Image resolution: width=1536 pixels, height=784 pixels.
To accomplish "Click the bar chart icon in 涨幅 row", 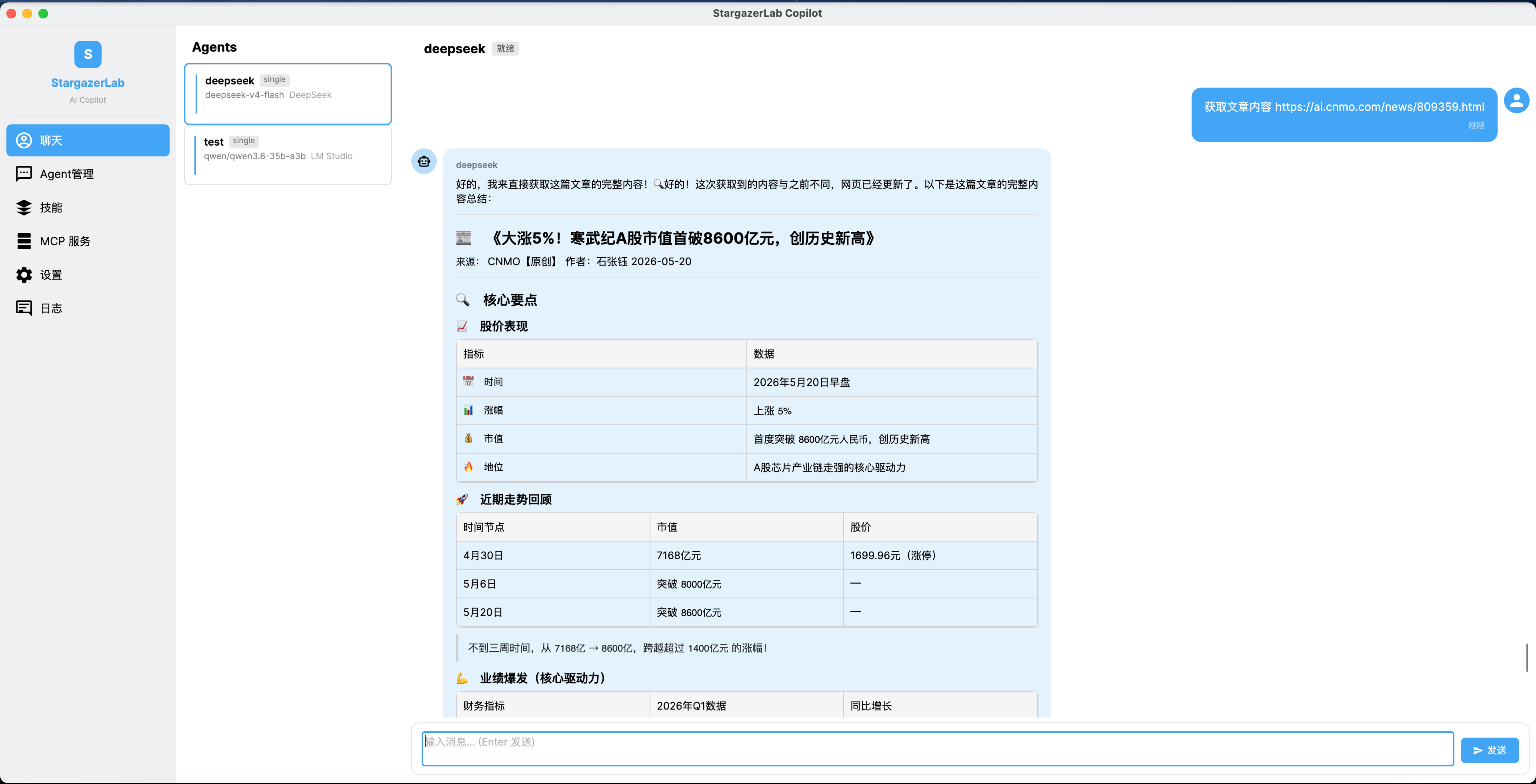I will click(469, 410).
